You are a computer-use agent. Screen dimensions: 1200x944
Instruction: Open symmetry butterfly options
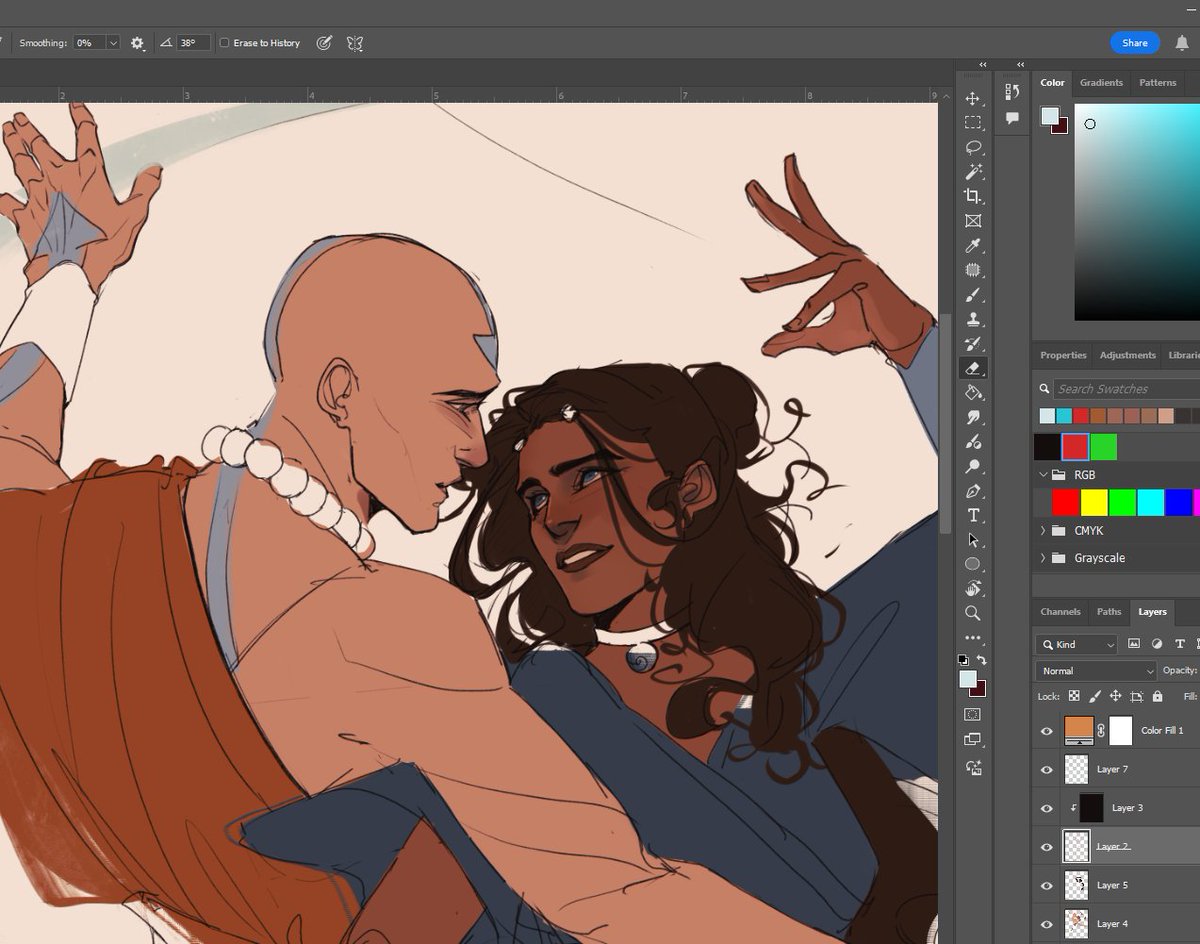tap(355, 43)
